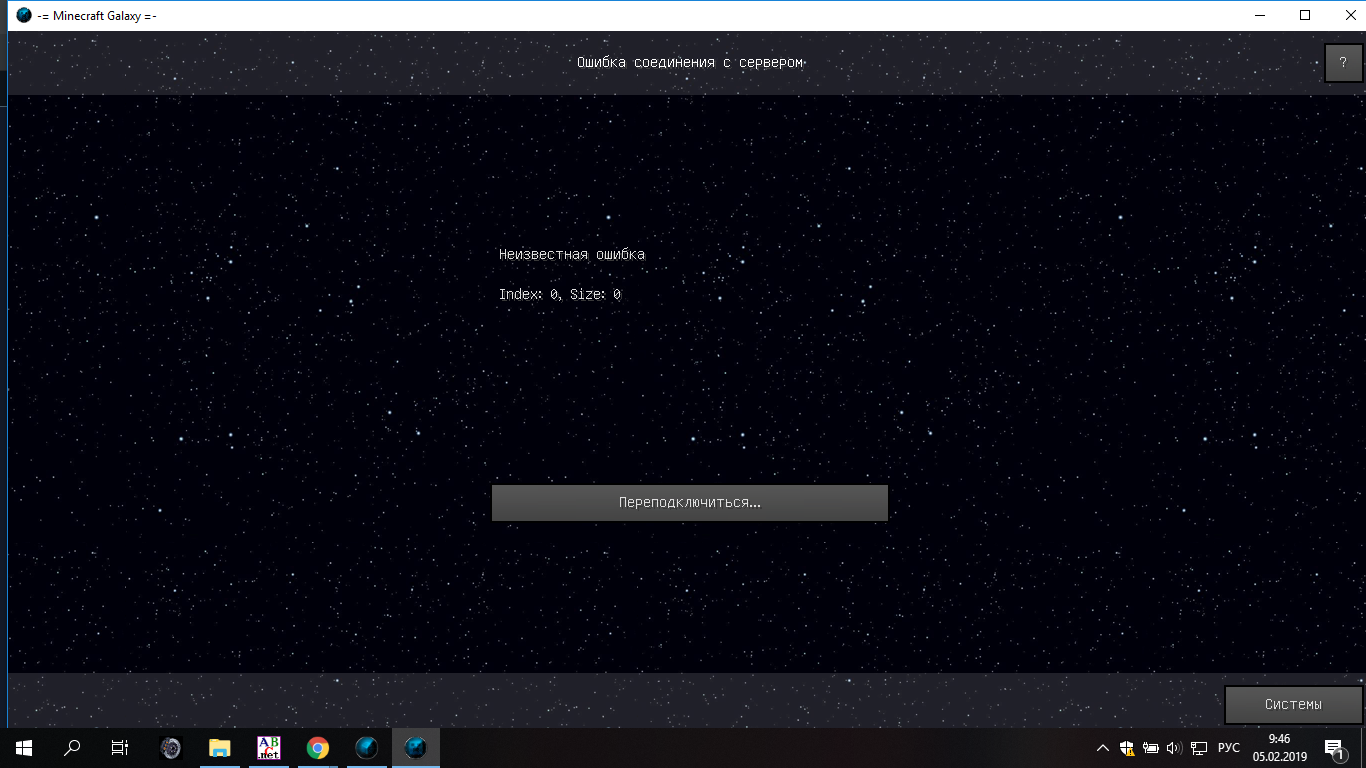Click the Неизвестная ошибка error text
This screenshot has height=768, width=1366.
point(572,255)
